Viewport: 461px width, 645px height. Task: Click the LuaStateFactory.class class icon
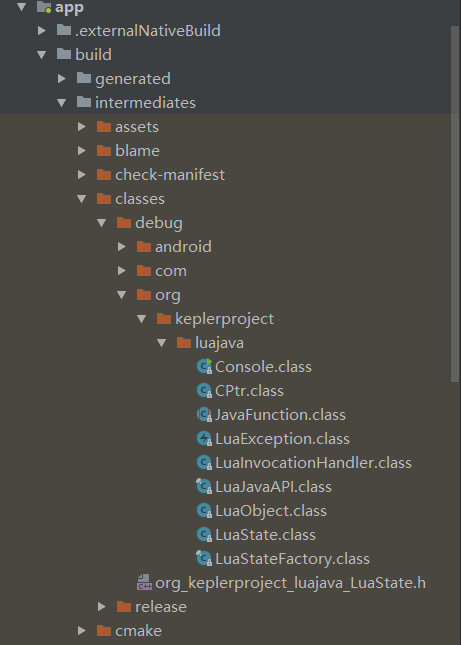tap(204, 558)
